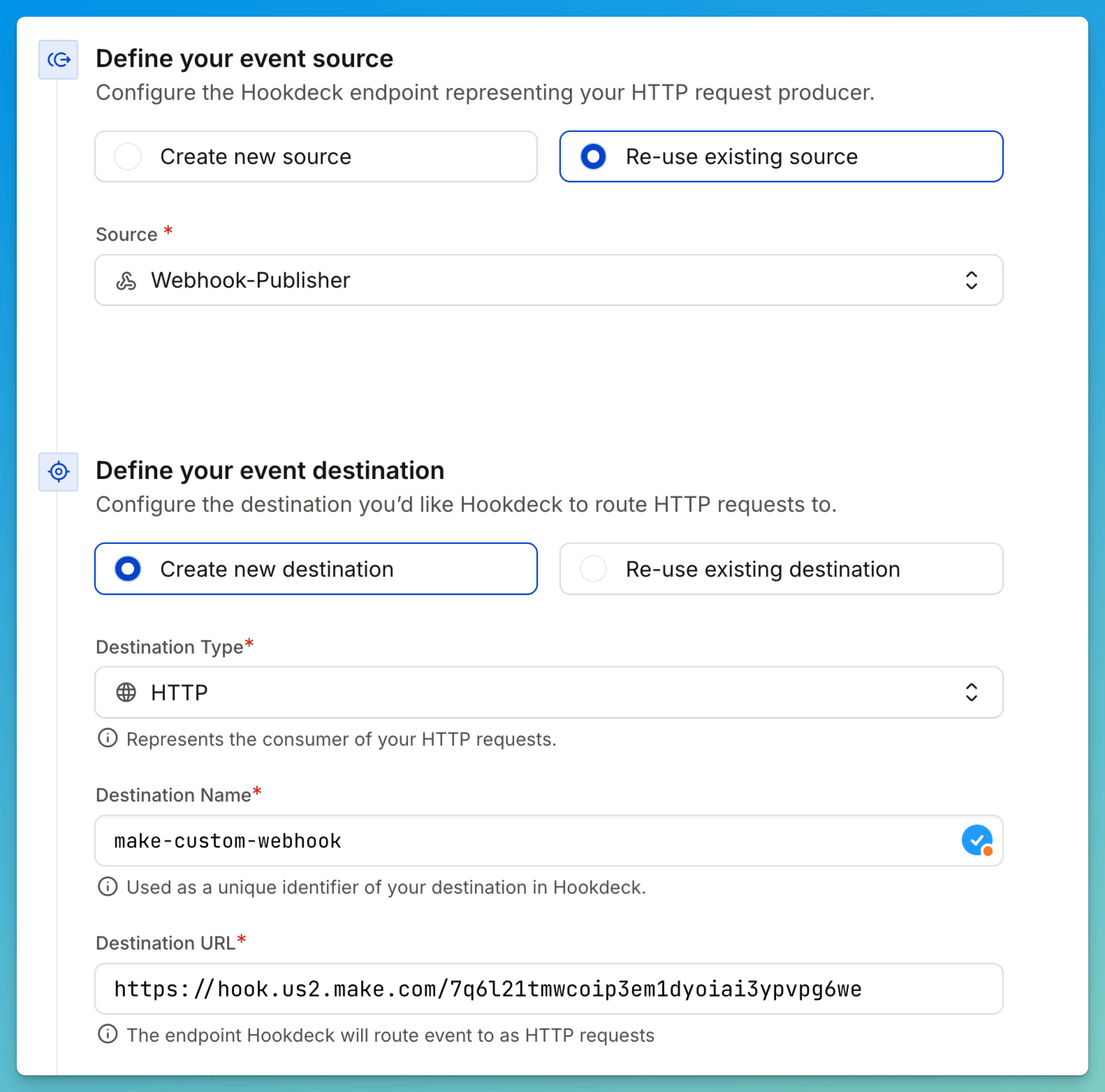Click the target icon next to event destination heading
Image resolution: width=1105 pixels, height=1092 pixels.
[x=58, y=472]
